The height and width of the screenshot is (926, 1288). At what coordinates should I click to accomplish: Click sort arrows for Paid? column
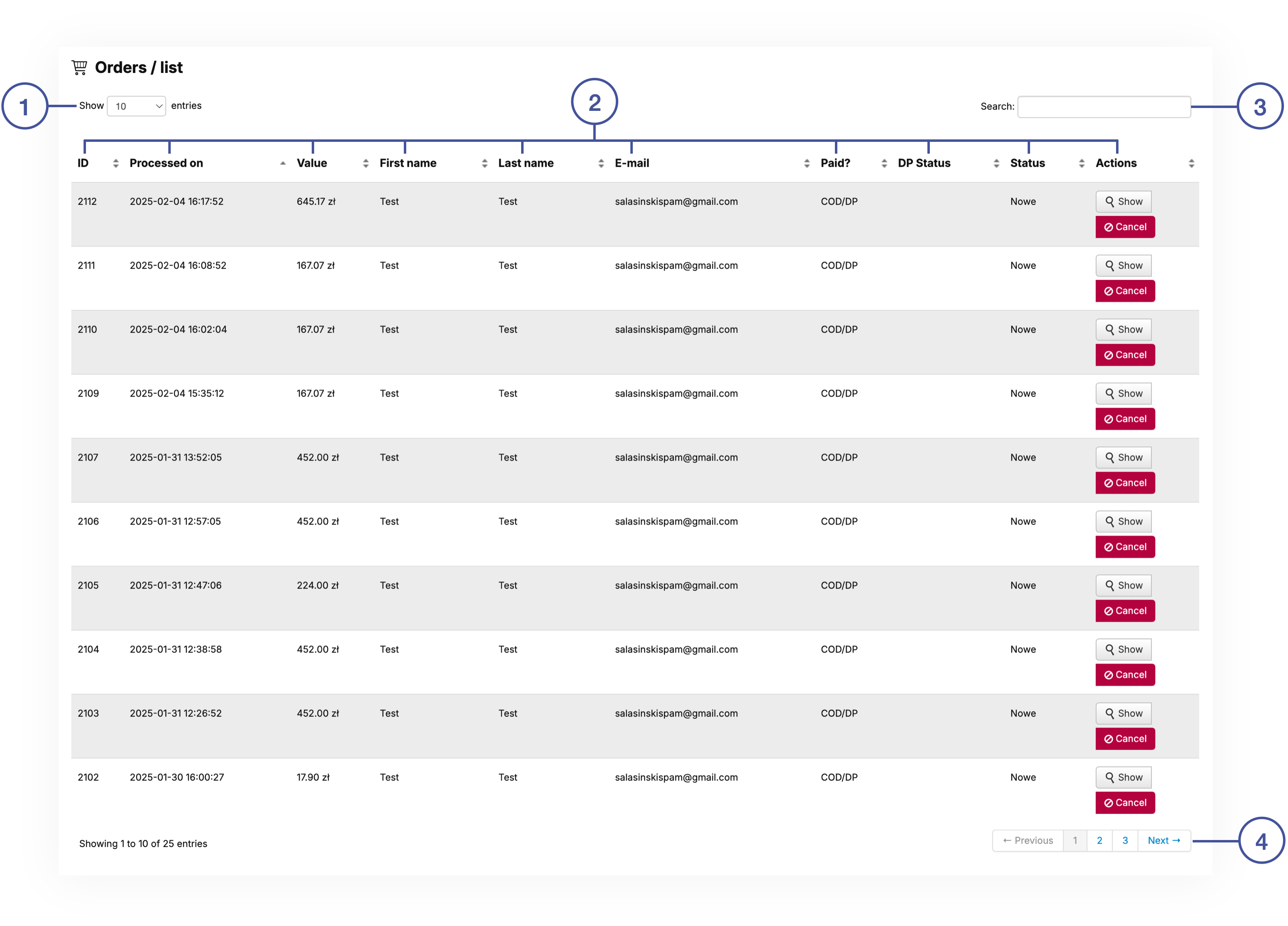pyautogui.click(x=884, y=163)
